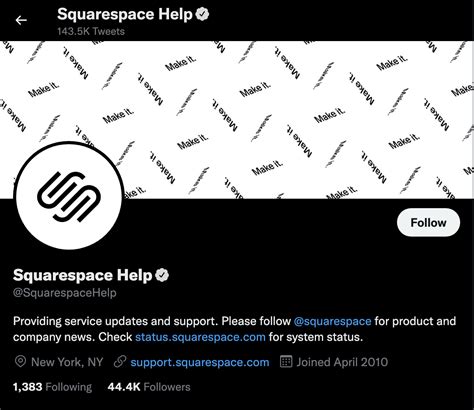The height and width of the screenshot is (410, 474).
Task: Click the New York, NY location text
Action: pyautogui.click(x=67, y=362)
